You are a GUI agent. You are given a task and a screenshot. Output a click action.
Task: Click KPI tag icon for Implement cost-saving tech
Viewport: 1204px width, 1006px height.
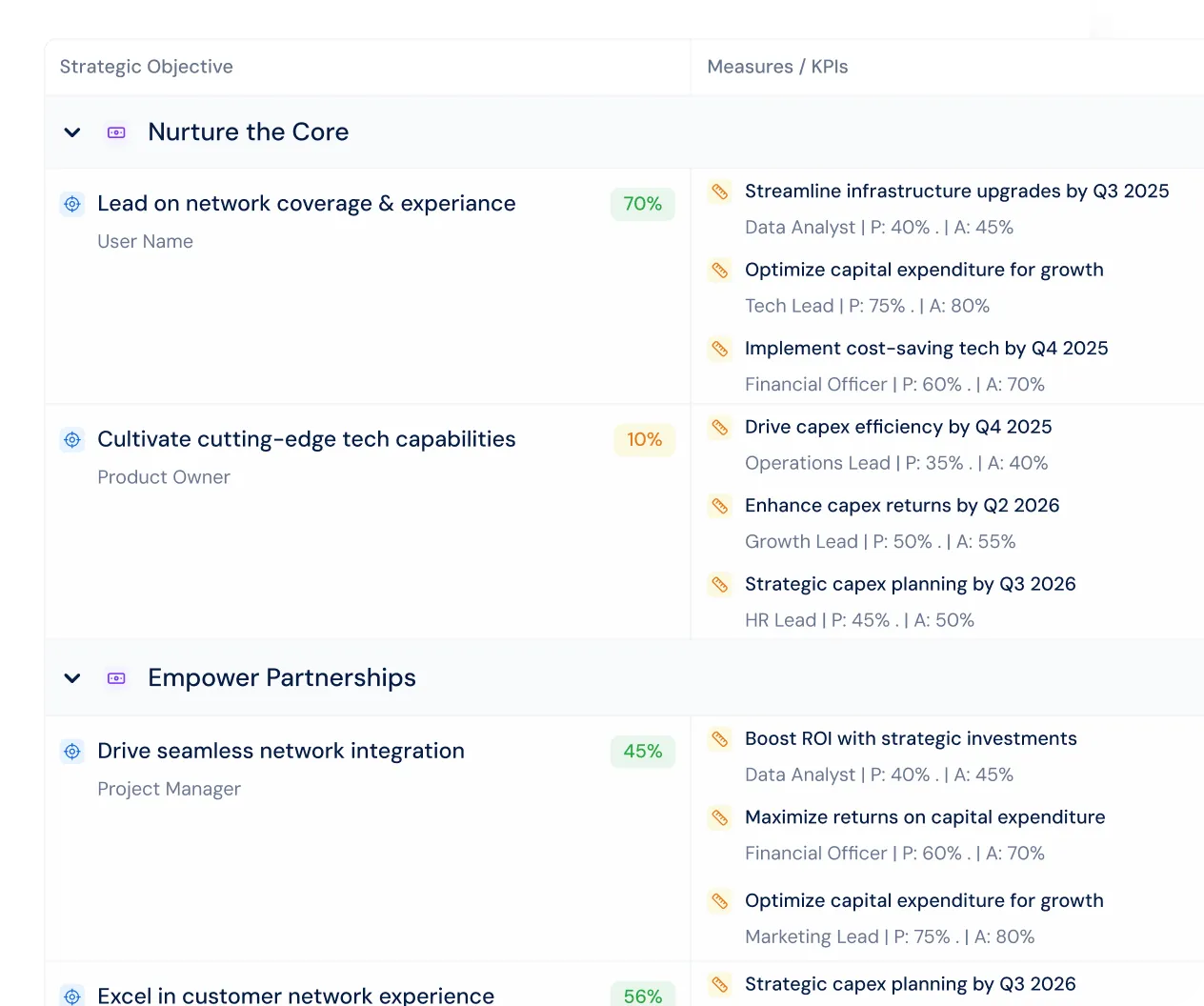[x=720, y=349]
